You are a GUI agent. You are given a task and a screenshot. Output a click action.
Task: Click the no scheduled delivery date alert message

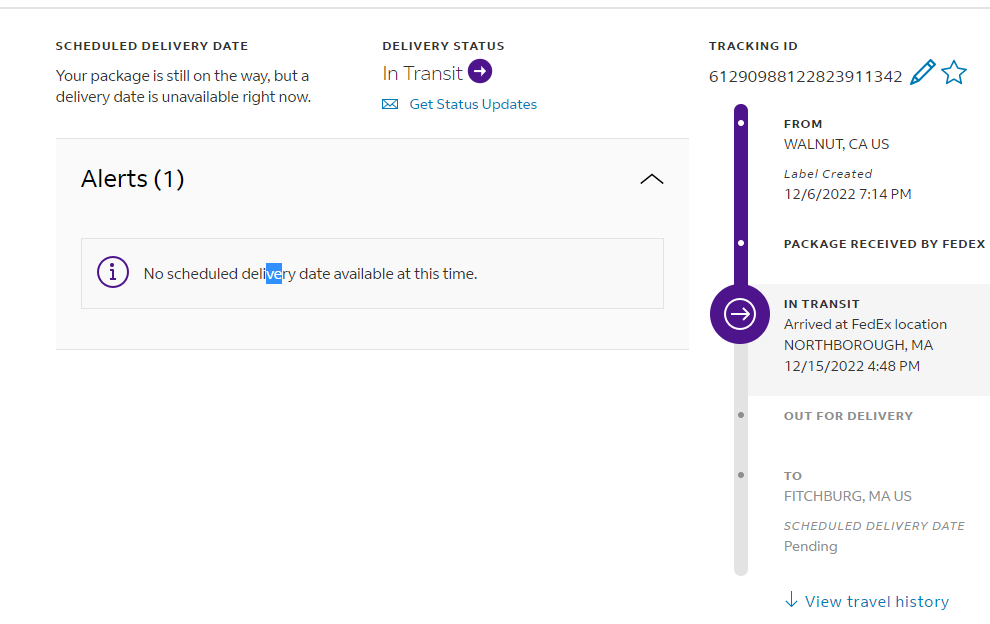tap(310, 273)
